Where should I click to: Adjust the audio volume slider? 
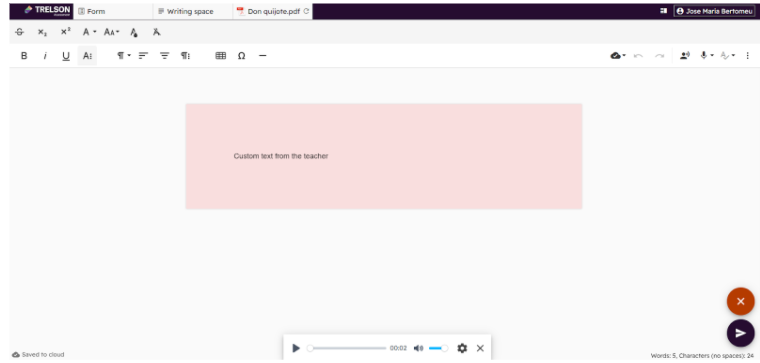click(x=438, y=348)
